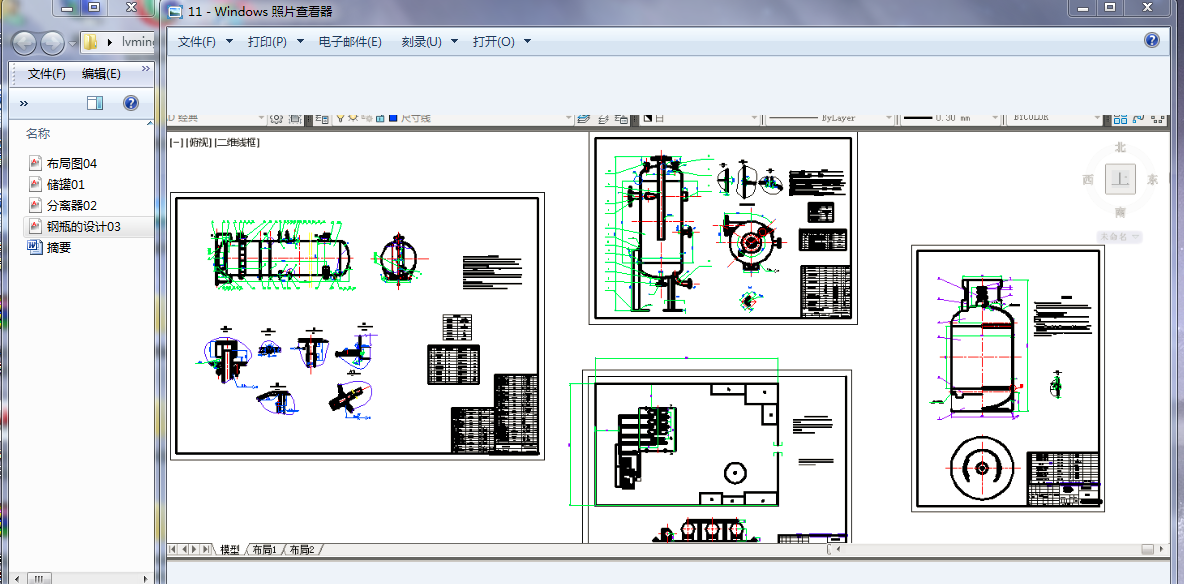Click the curved-arrow icon near toolbar's right end
Image resolution: width=1184 pixels, height=584 pixels.
(x=1138, y=118)
